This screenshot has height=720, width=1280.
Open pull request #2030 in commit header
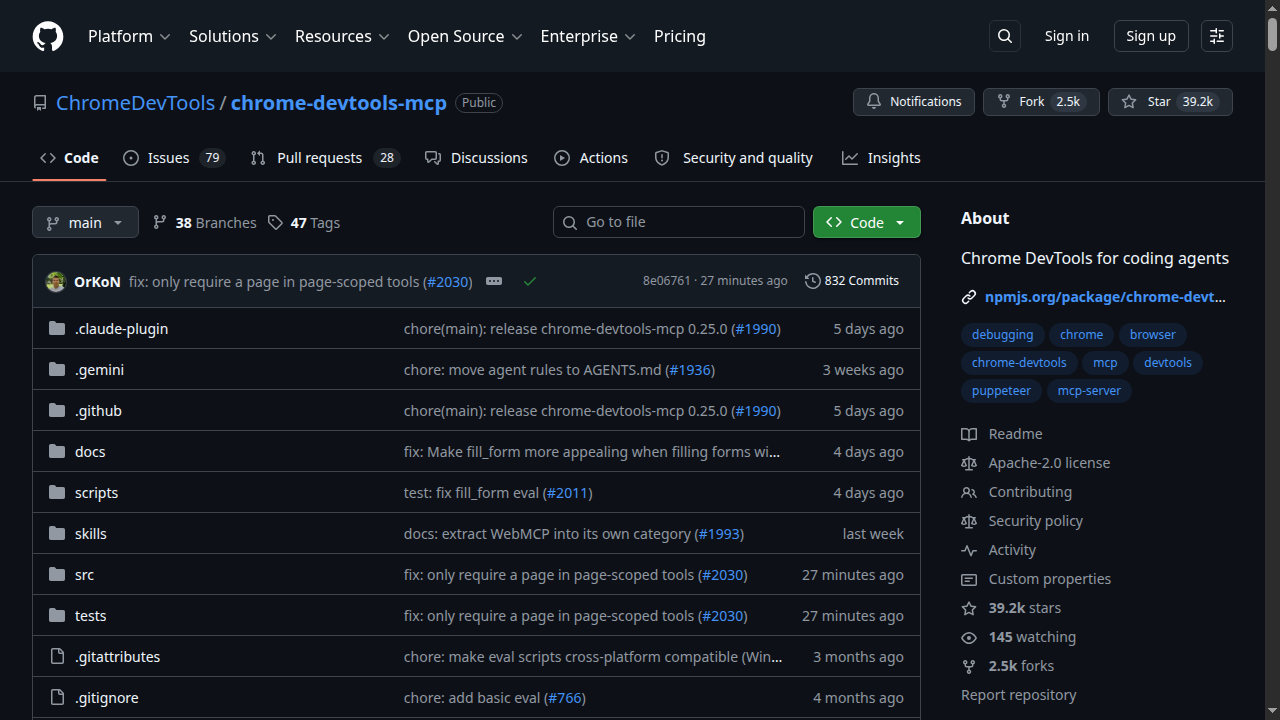[x=448, y=282]
